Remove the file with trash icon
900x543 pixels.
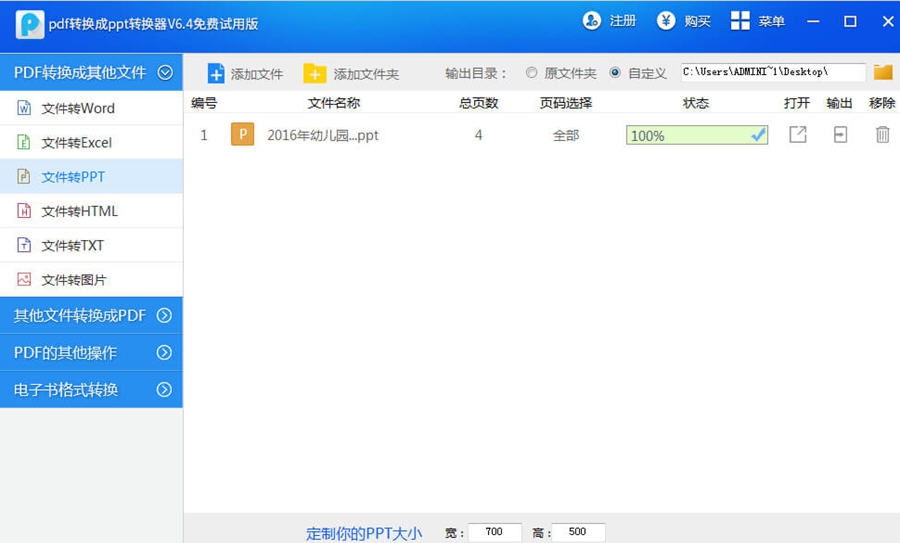(x=882, y=135)
